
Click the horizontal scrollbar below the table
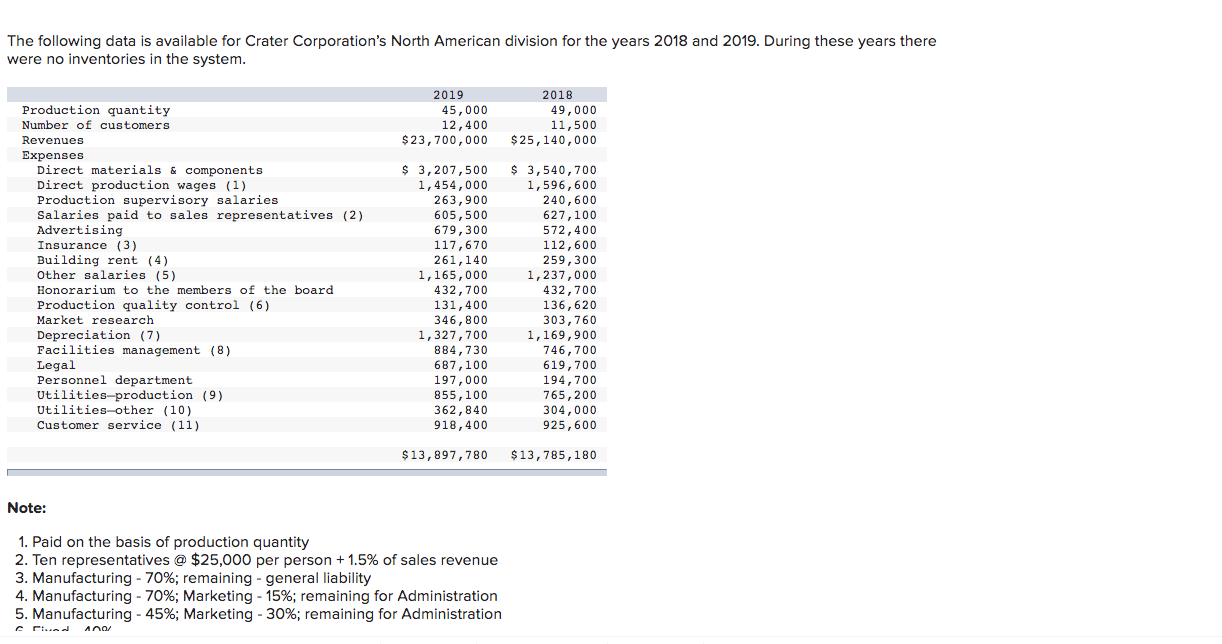pos(306,473)
